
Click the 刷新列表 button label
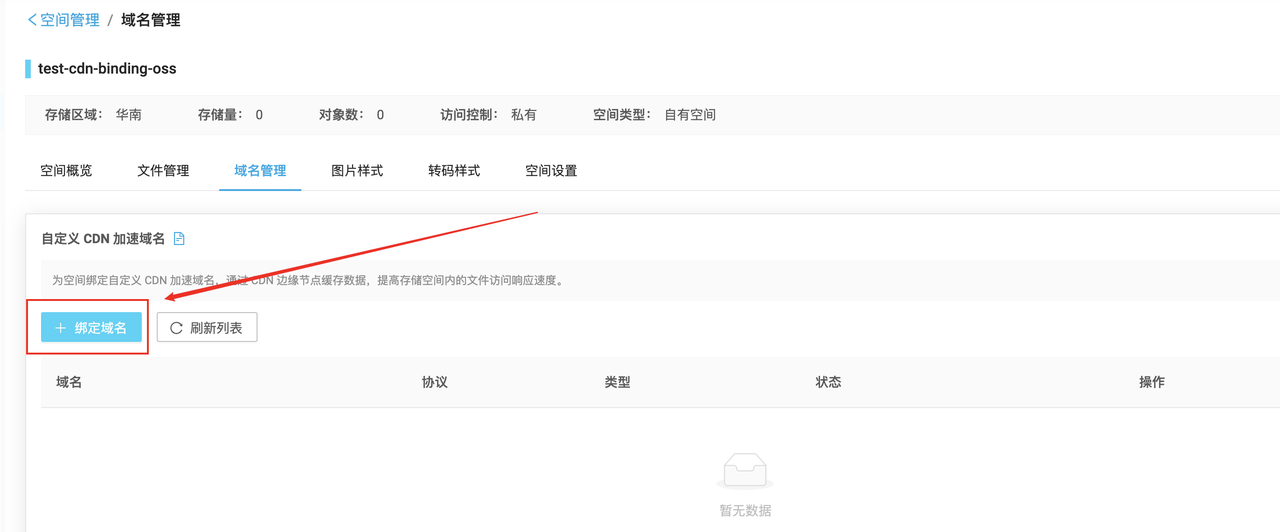coord(216,328)
